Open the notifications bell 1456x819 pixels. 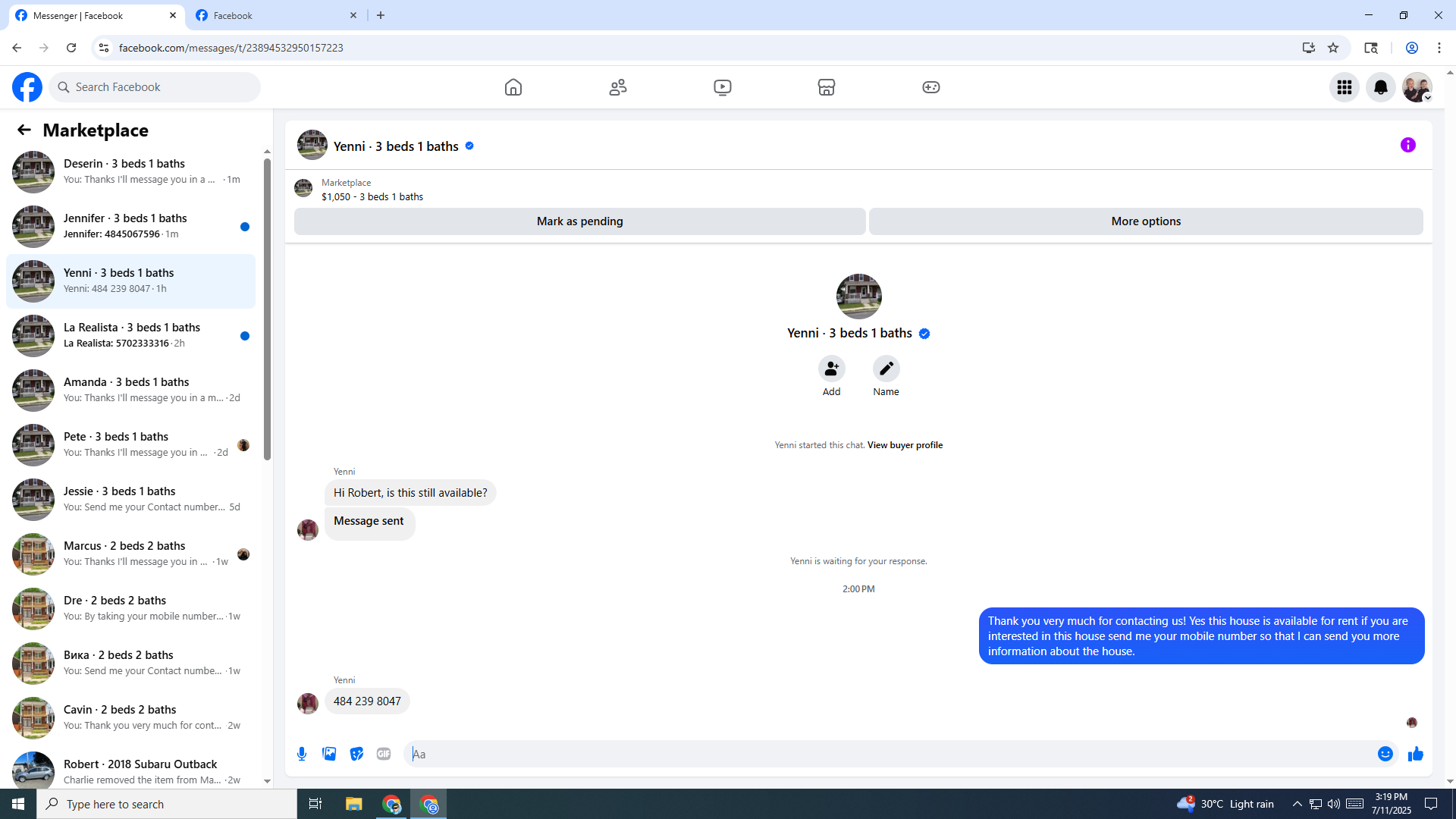(1381, 87)
